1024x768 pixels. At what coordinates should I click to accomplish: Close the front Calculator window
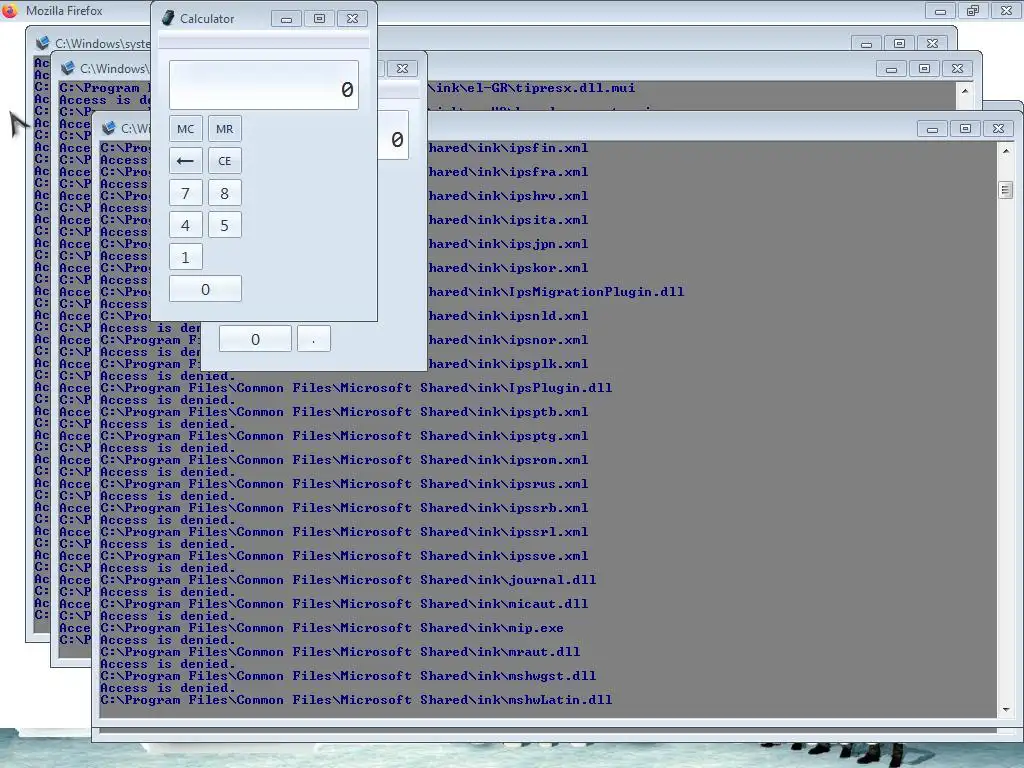tap(353, 19)
